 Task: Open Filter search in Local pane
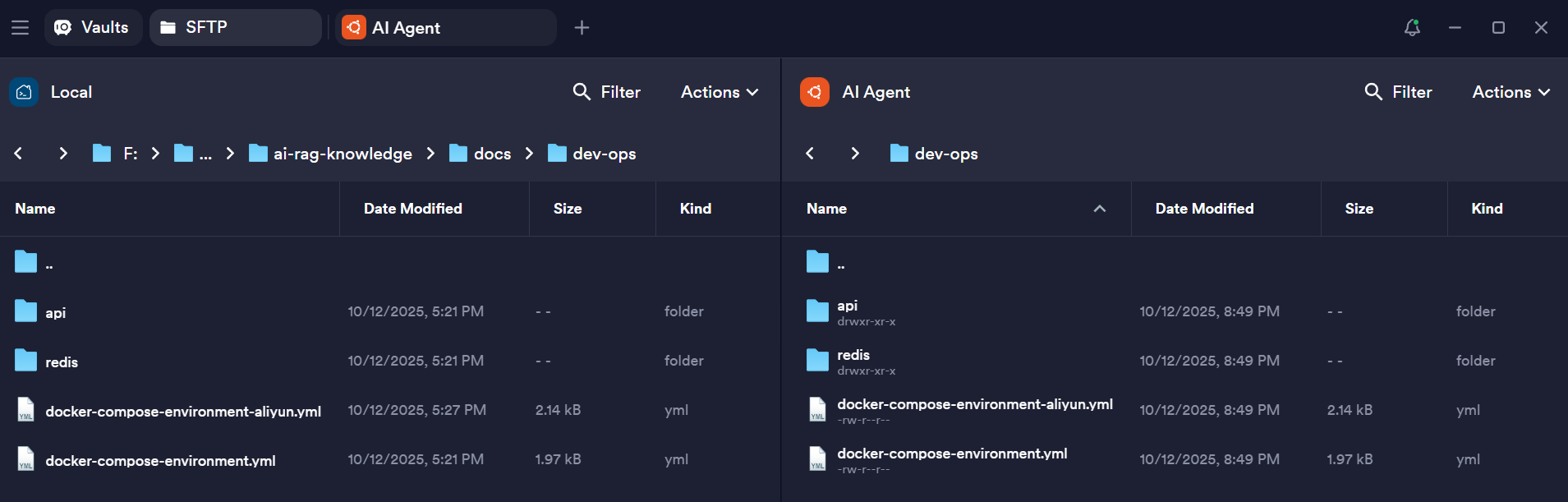606,92
